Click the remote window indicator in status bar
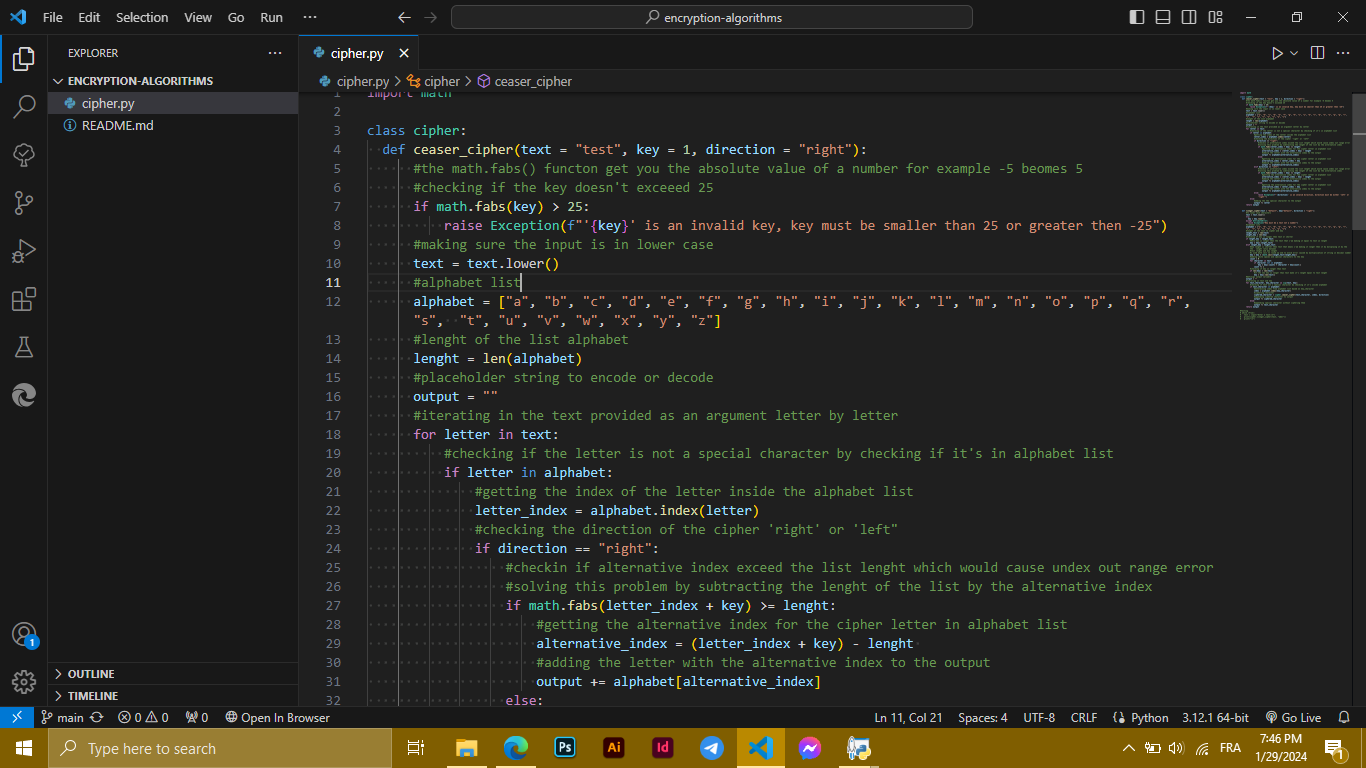The image size is (1366, 768). [x=17, y=717]
